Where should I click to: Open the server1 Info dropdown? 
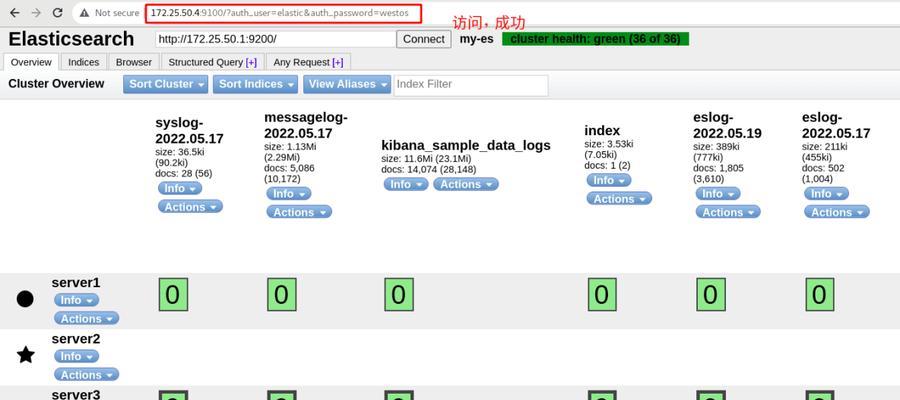pyautogui.click(x=76, y=300)
